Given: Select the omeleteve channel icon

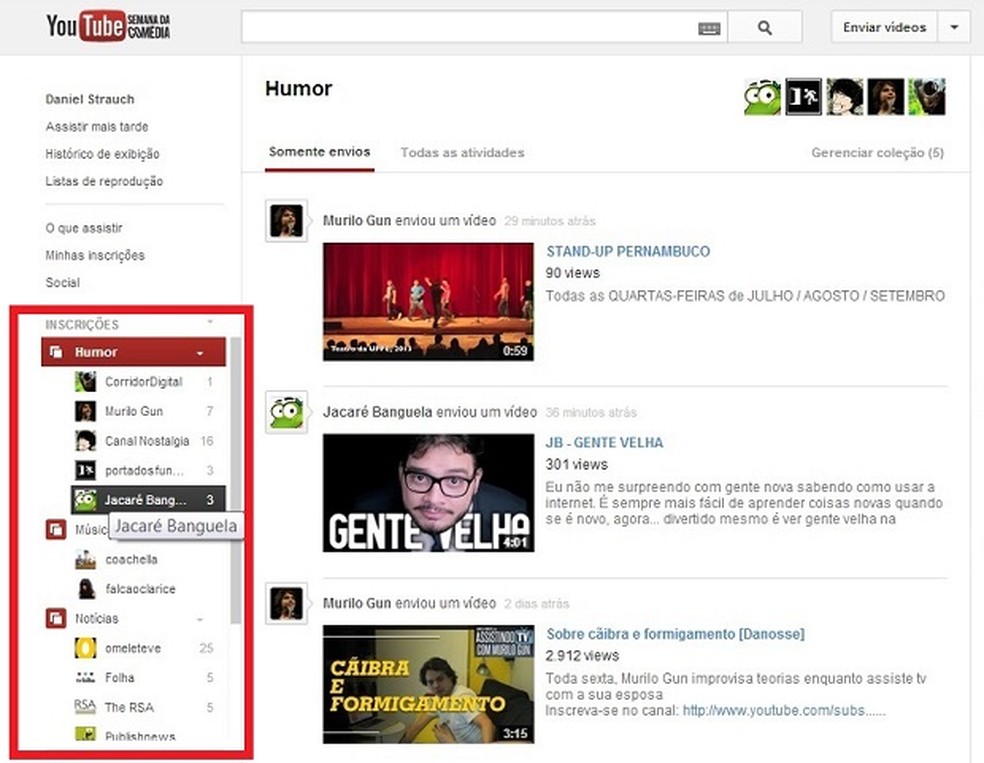Looking at the screenshot, I should pyautogui.click(x=84, y=648).
